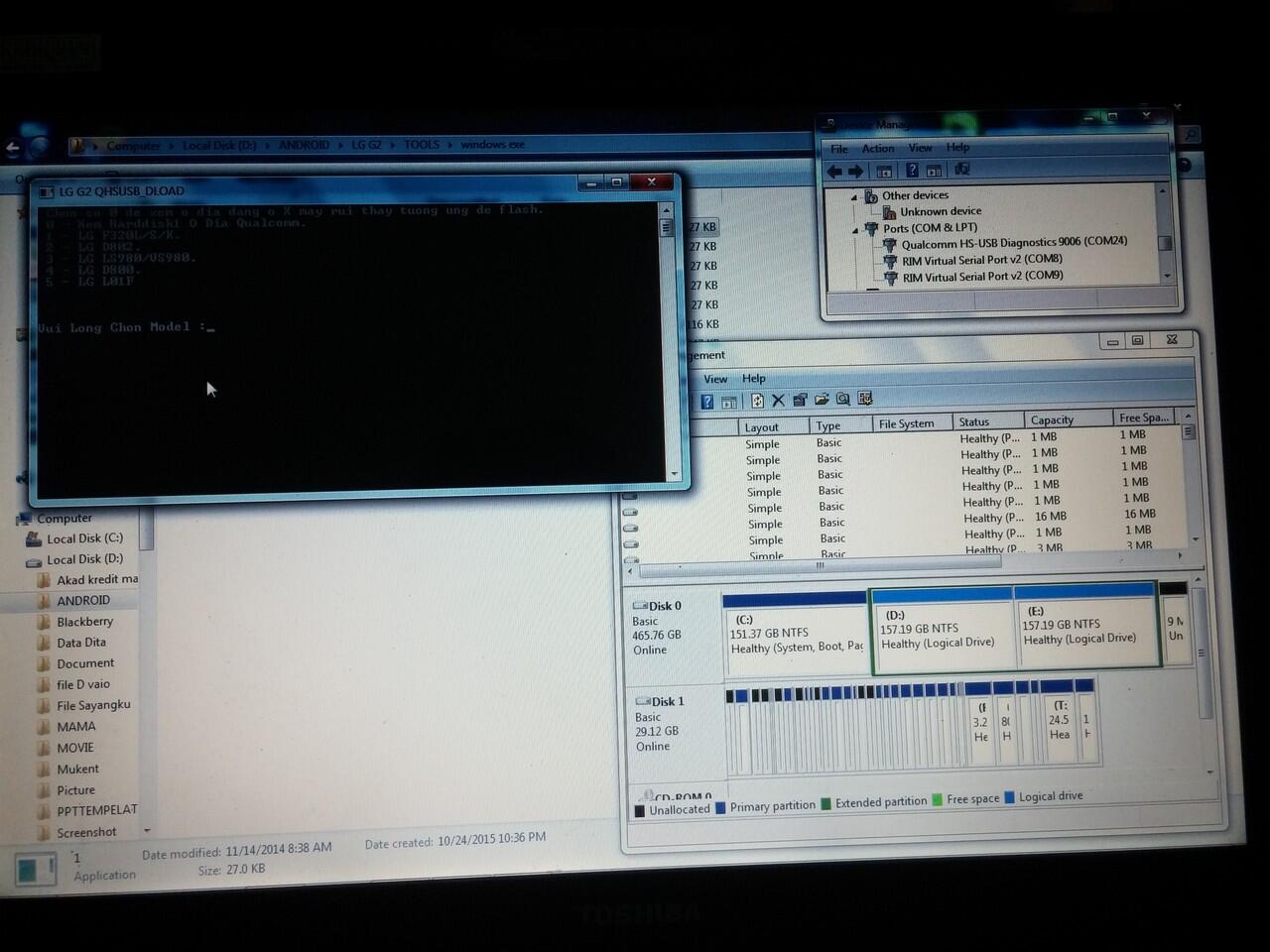Click horizontal scrollbar in Disk Management volume list
The width and height of the screenshot is (1270, 952).
[x=820, y=566]
